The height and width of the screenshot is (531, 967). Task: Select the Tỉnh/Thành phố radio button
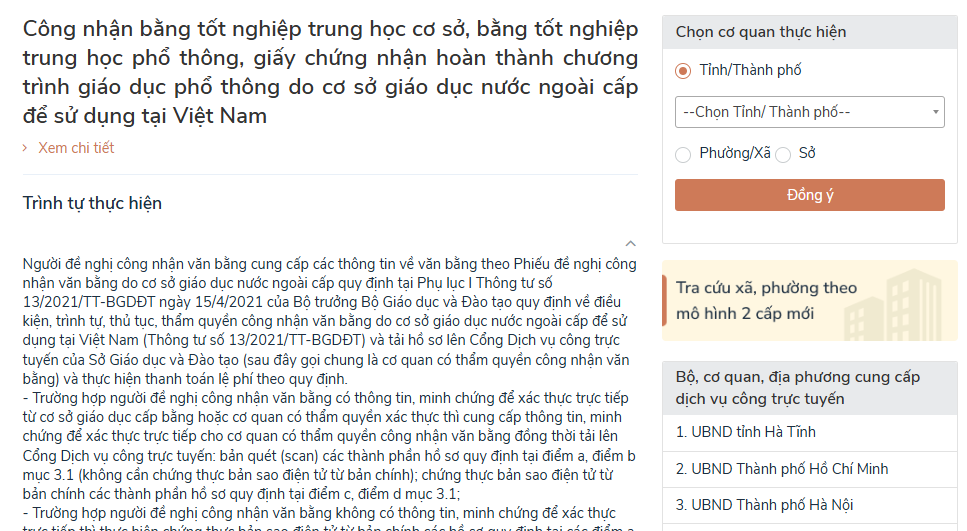click(683, 71)
